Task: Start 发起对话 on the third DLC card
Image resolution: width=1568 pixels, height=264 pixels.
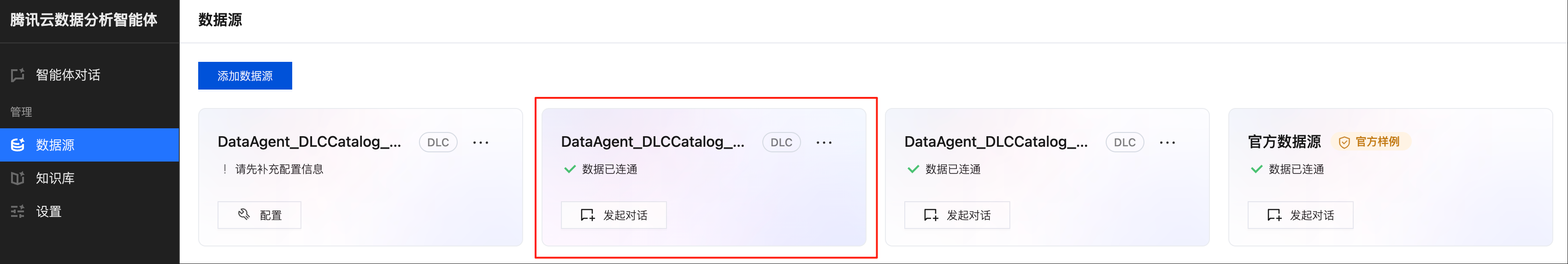Action: tap(957, 215)
